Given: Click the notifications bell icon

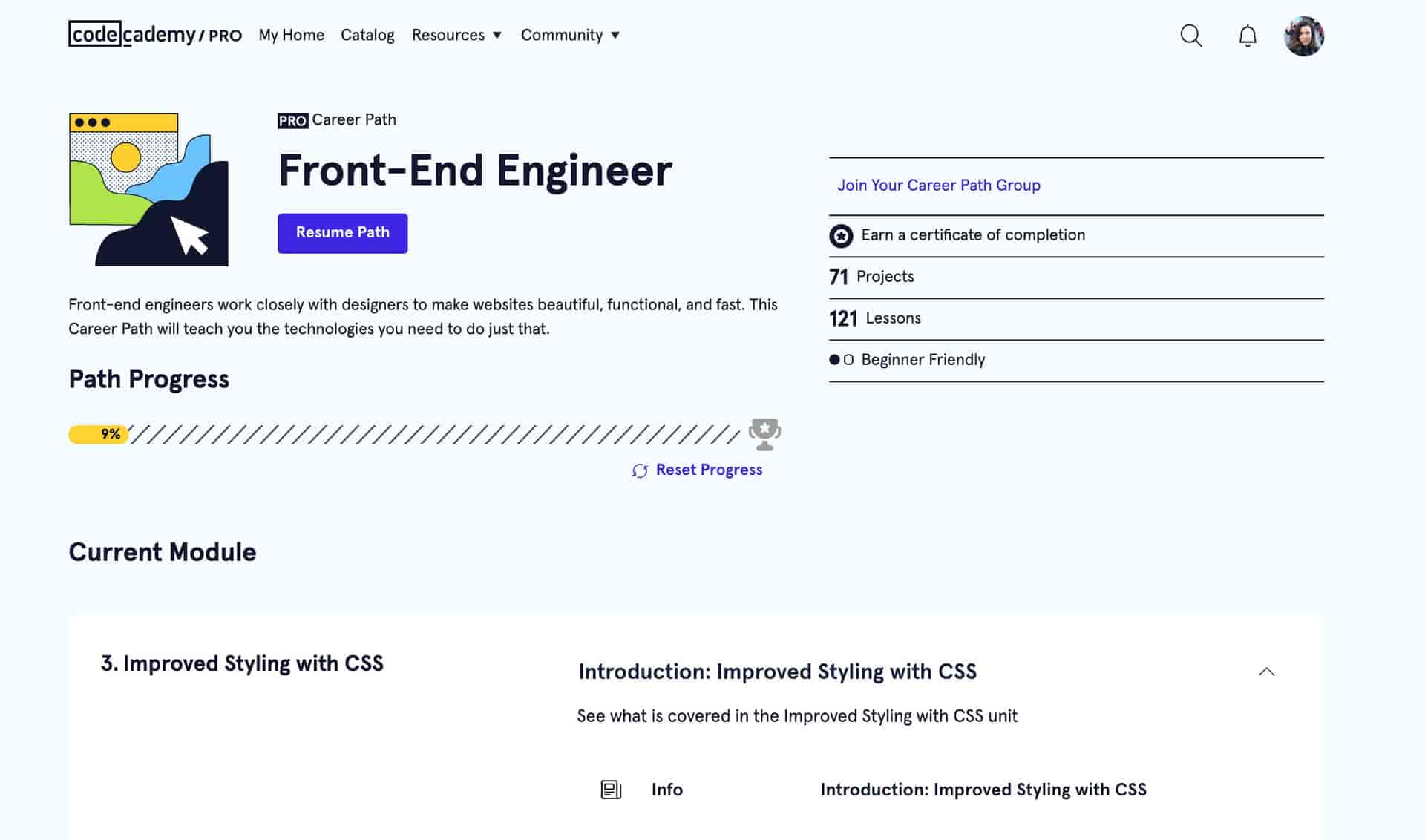Looking at the screenshot, I should (x=1248, y=36).
